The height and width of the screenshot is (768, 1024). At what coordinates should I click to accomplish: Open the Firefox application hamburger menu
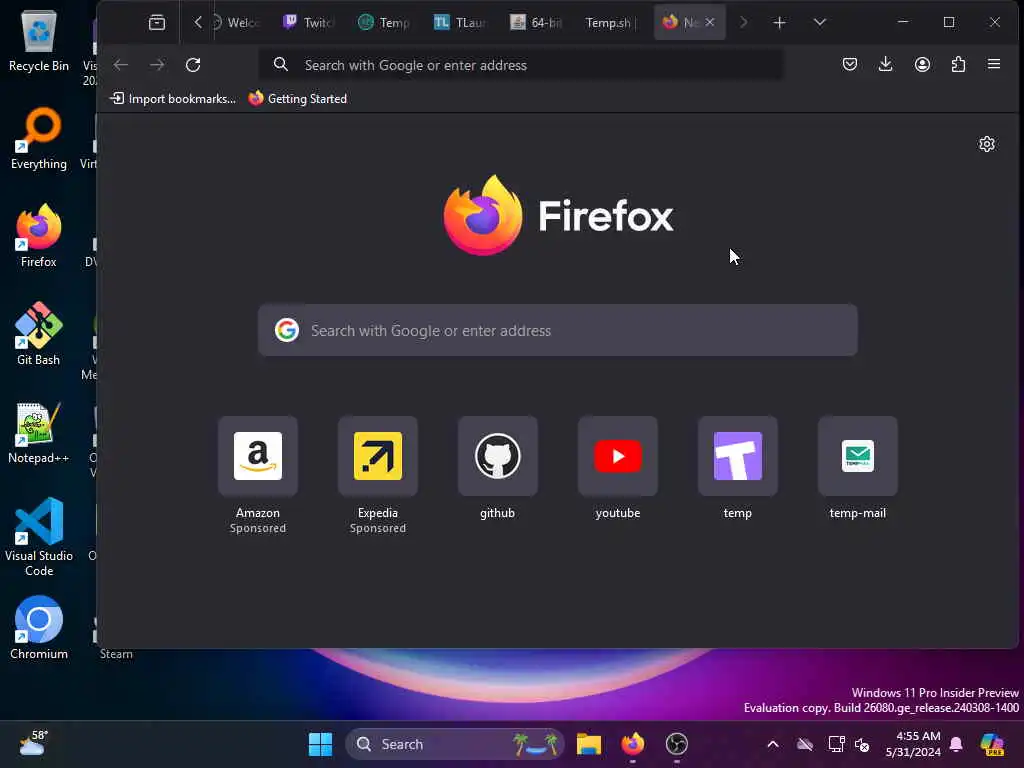[x=994, y=64]
